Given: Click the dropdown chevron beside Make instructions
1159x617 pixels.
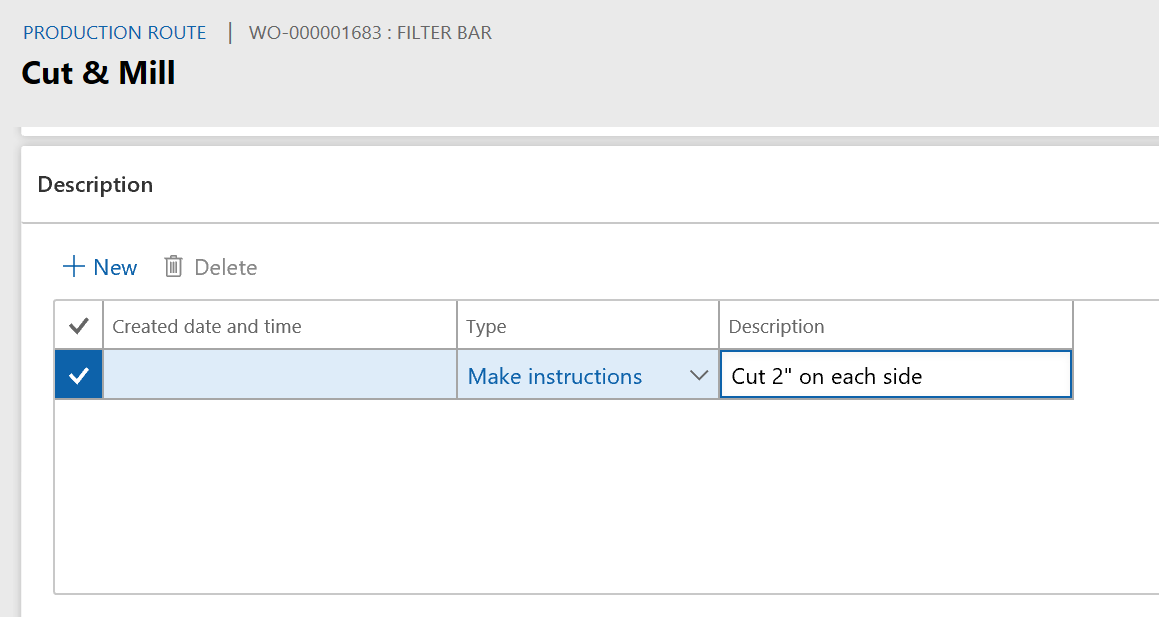Looking at the screenshot, I should 699,375.
